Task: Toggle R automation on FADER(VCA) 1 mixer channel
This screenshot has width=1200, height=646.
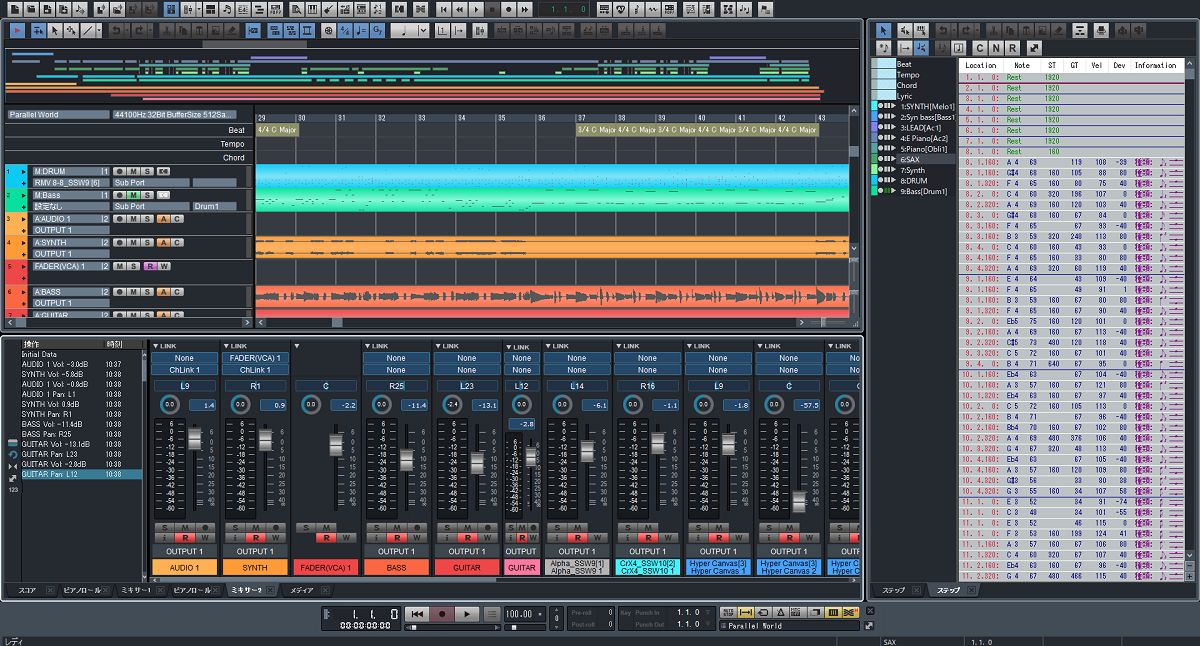Action: pyautogui.click(x=326, y=538)
